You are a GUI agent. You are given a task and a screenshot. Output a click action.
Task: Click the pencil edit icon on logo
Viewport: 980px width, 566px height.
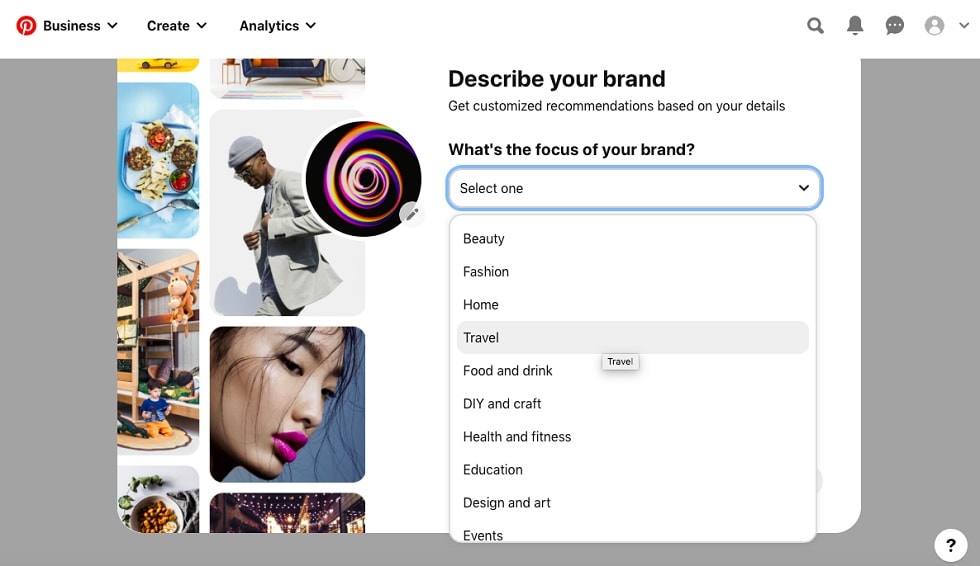[x=412, y=214]
